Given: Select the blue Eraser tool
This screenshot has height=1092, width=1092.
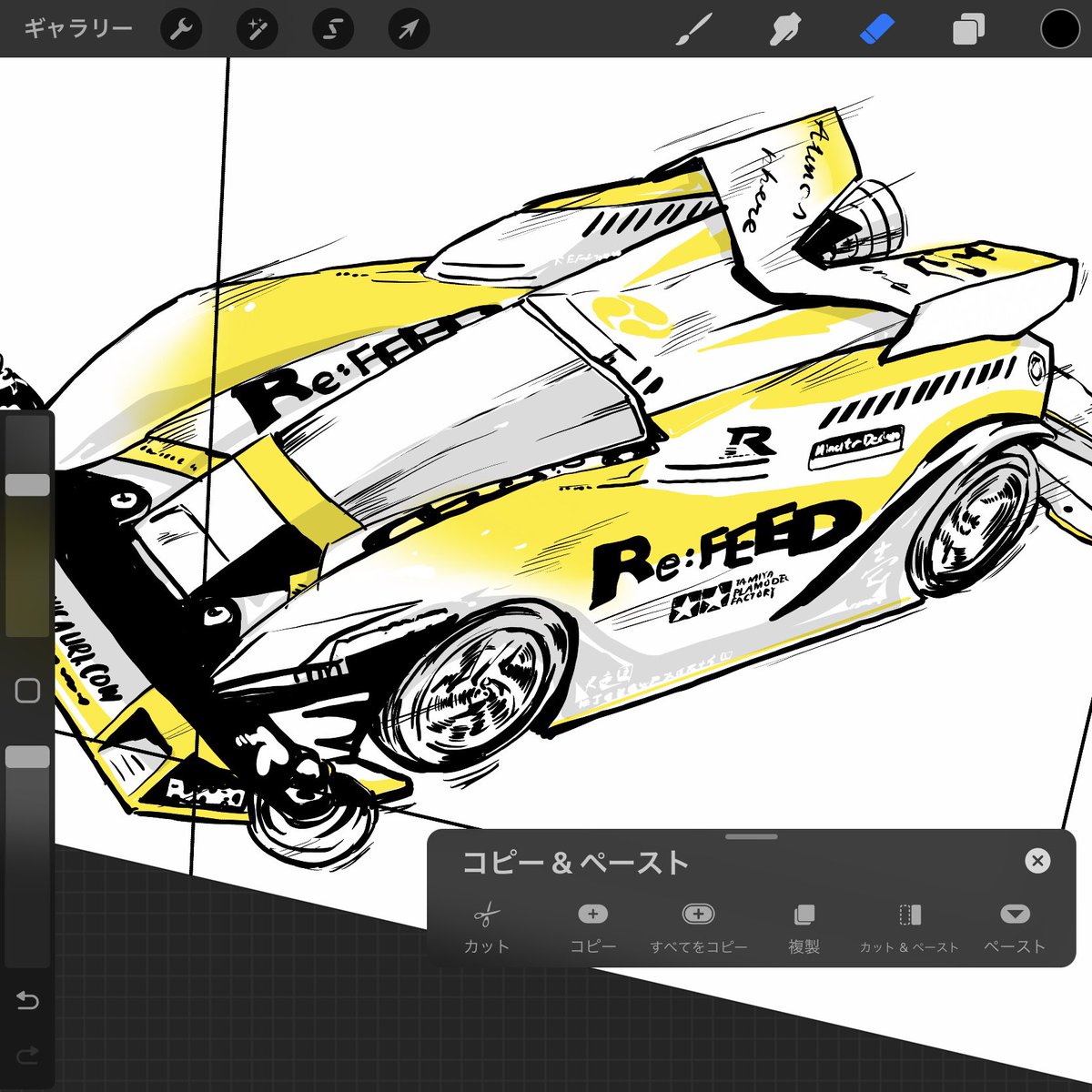Looking at the screenshot, I should [877, 29].
